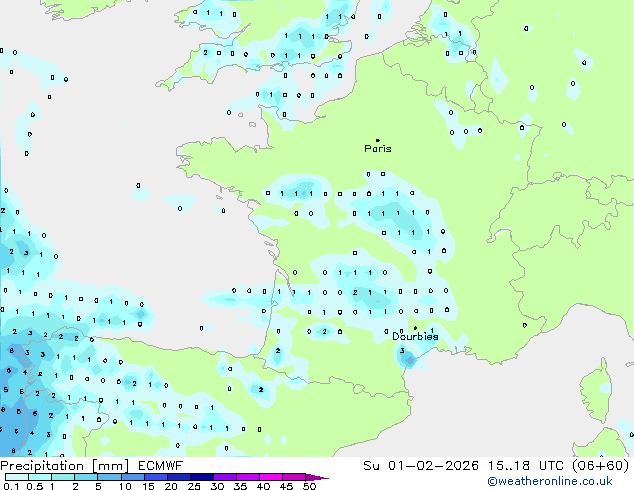
Task: Click the 'Precipitation' title word
Action: (42, 466)
